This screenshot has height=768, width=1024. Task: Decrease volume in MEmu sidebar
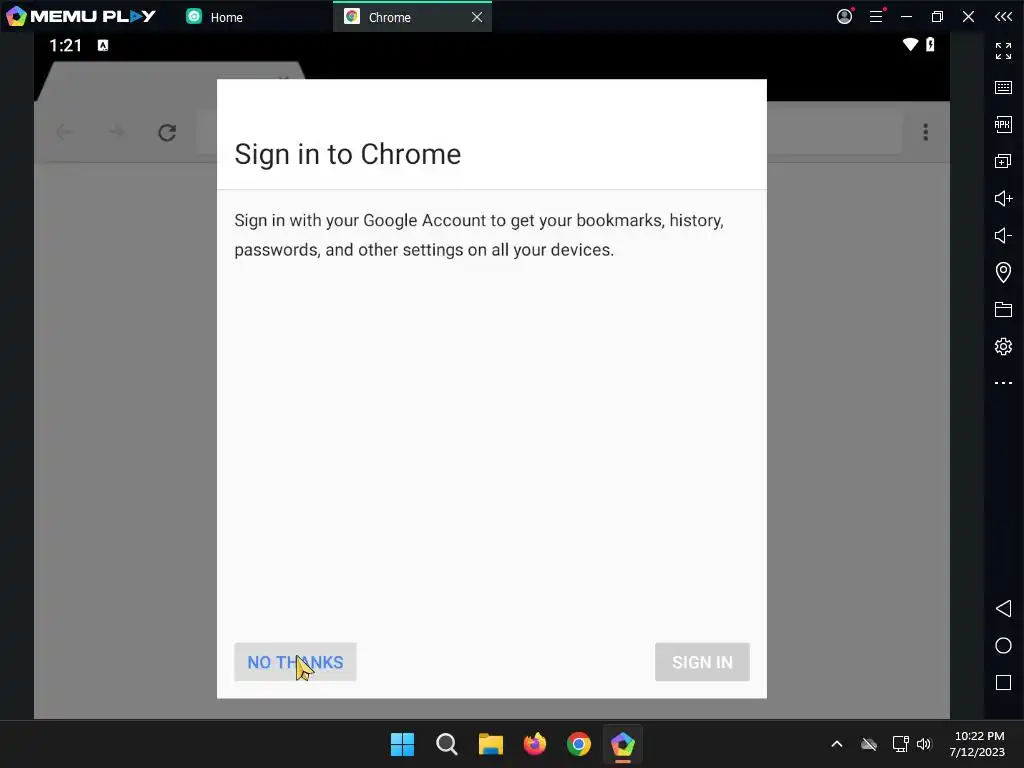1003,235
